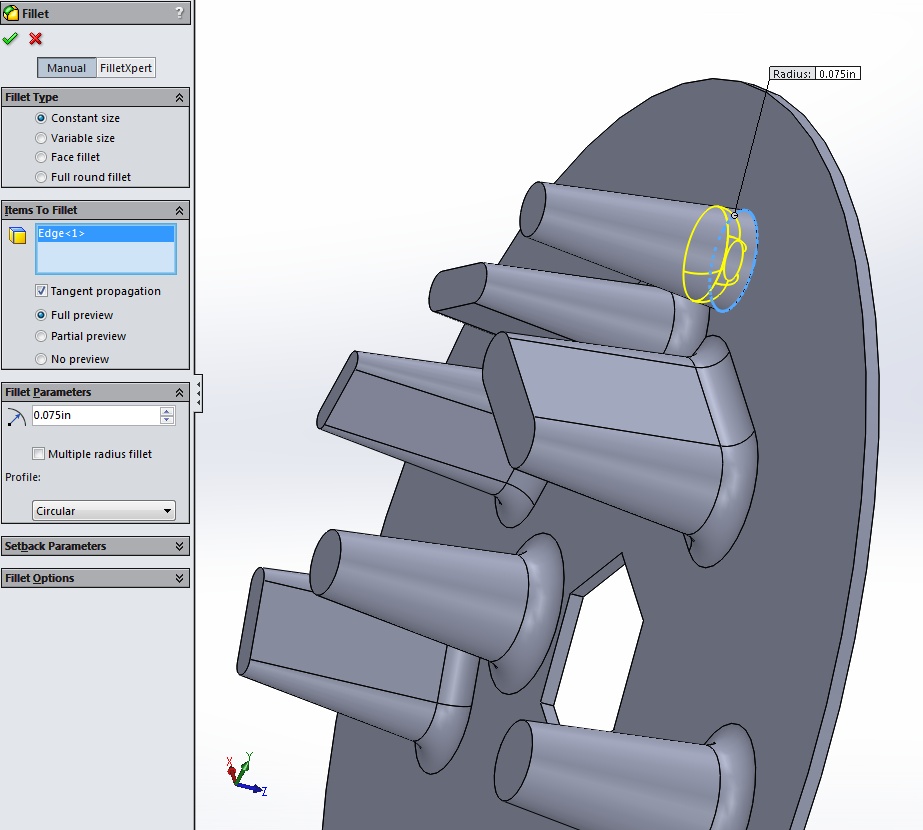Screen dimensions: 923x830
Task: Expand the Fillet Options section
Action: [180, 578]
